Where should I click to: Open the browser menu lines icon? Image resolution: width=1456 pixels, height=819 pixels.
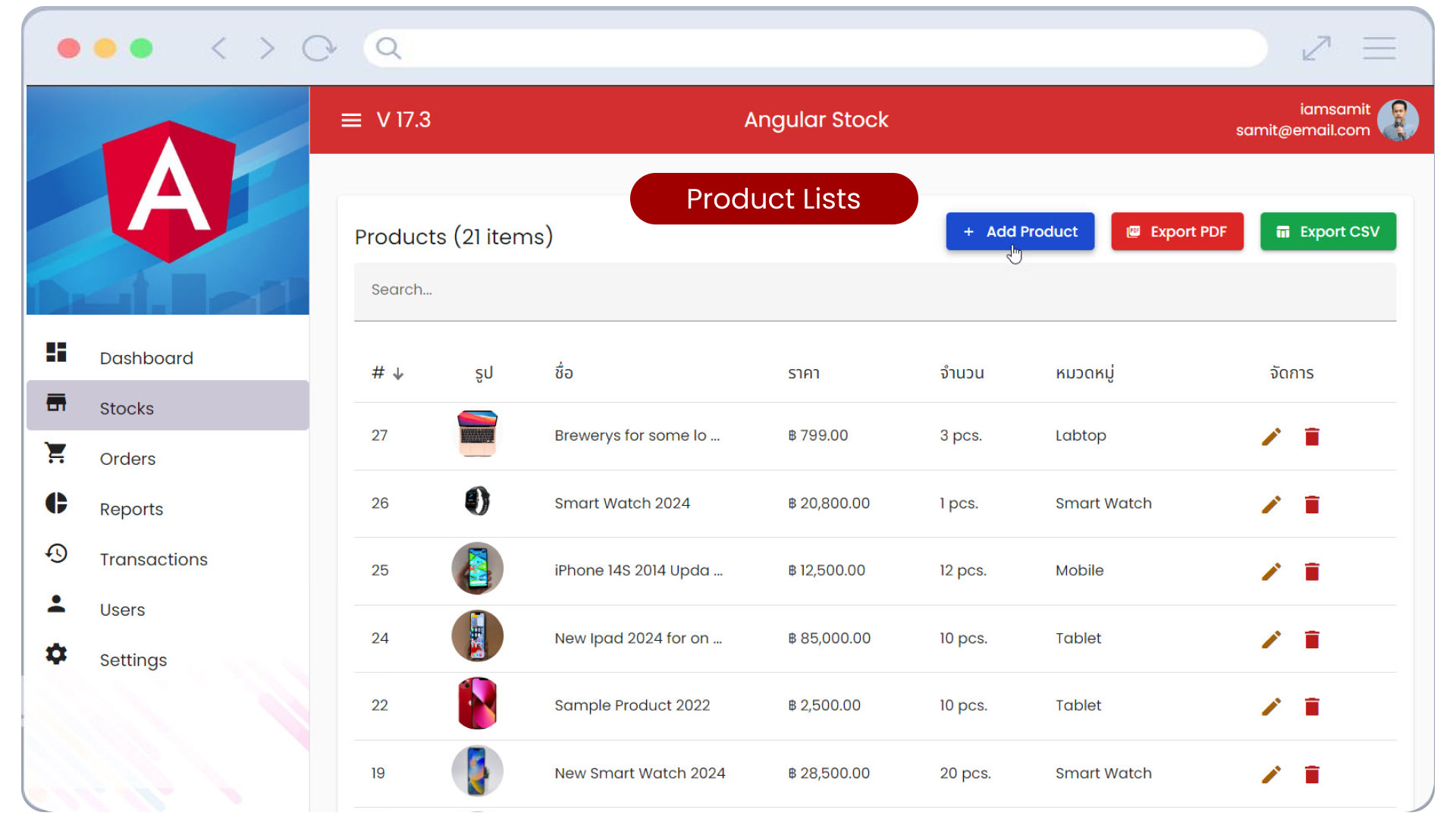coord(1379,49)
